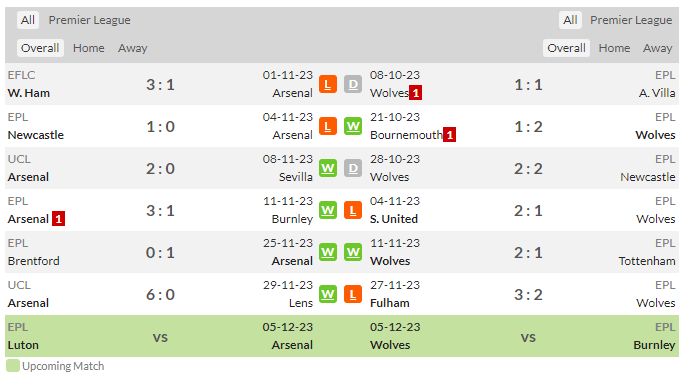Click red card indicator beside Arsenal vs Burnley

[58, 218]
